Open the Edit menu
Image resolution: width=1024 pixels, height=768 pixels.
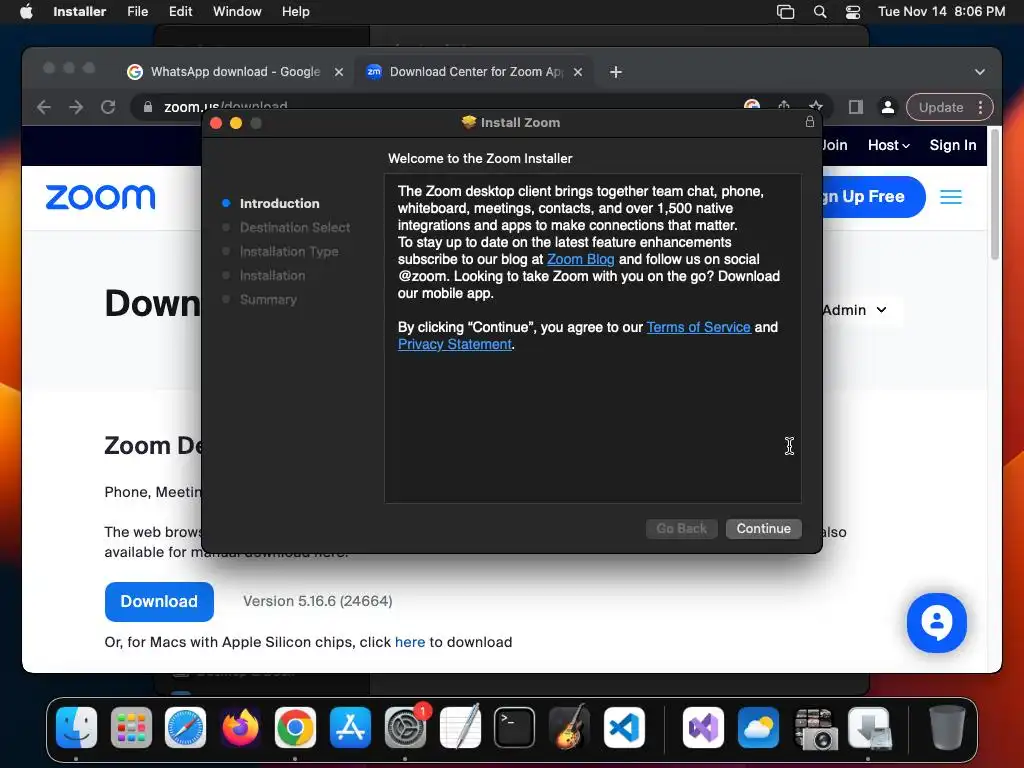pyautogui.click(x=180, y=12)
